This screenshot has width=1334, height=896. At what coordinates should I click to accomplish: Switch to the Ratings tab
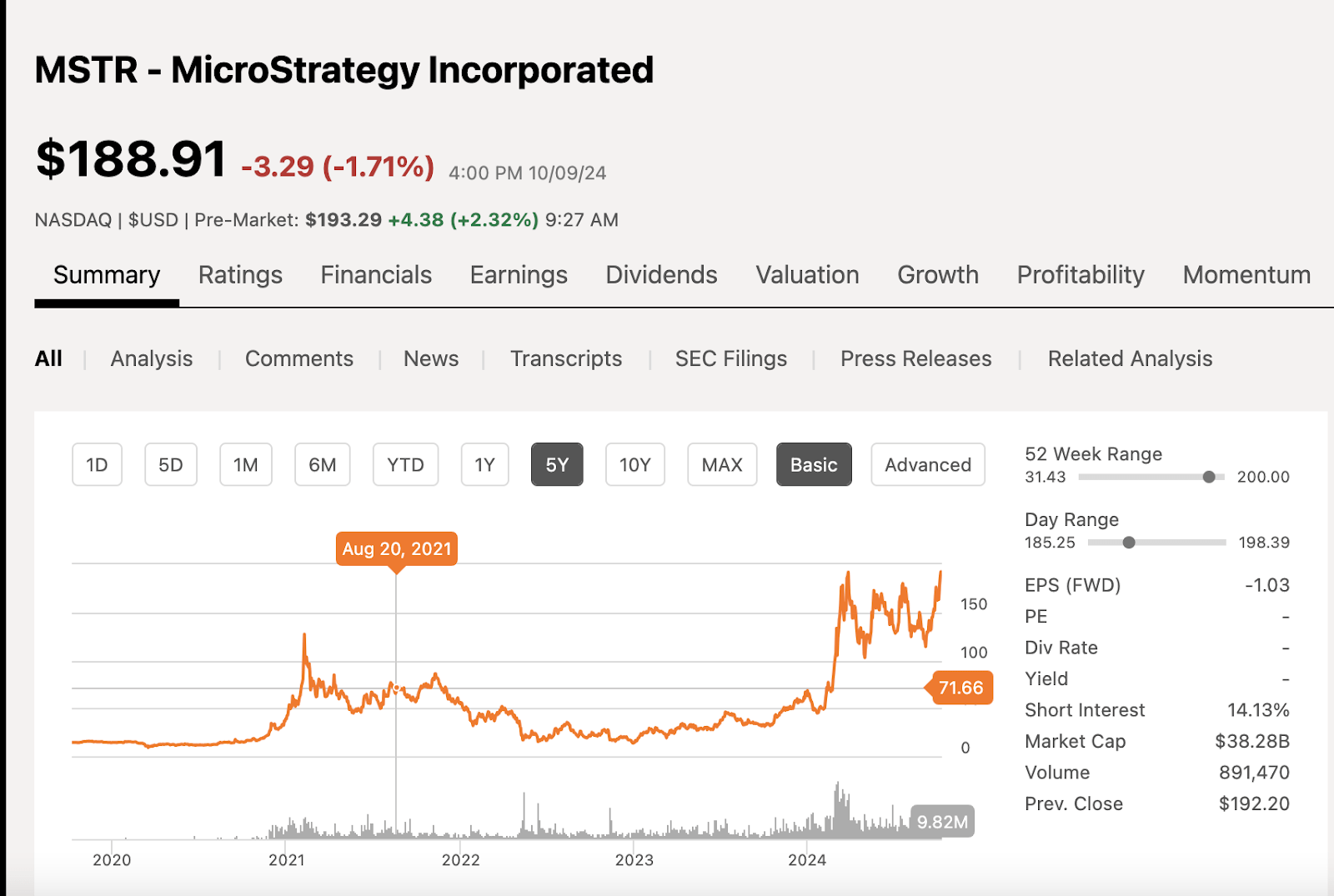click(240, 275)
